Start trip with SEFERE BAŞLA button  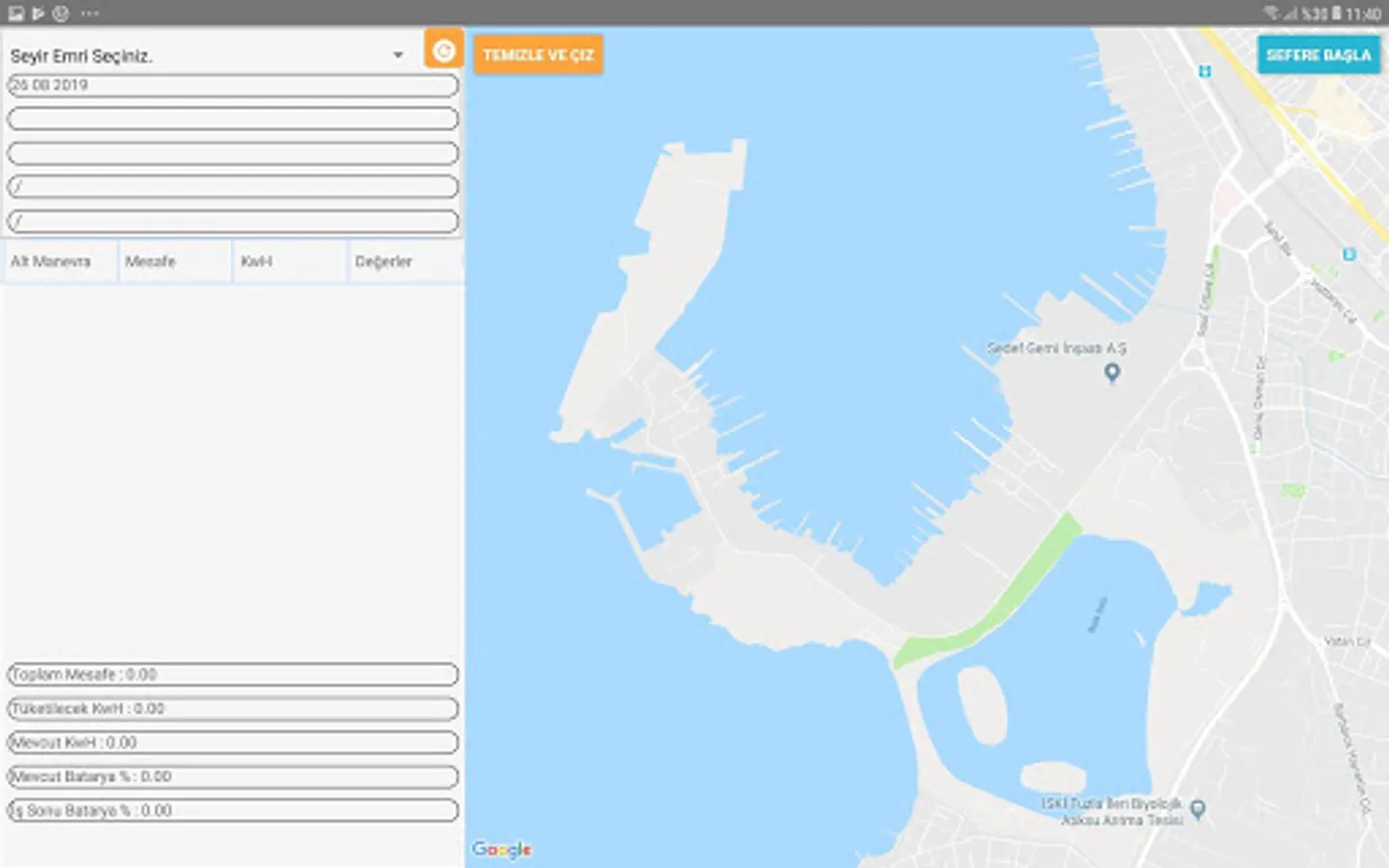(x=1318, y=55)
